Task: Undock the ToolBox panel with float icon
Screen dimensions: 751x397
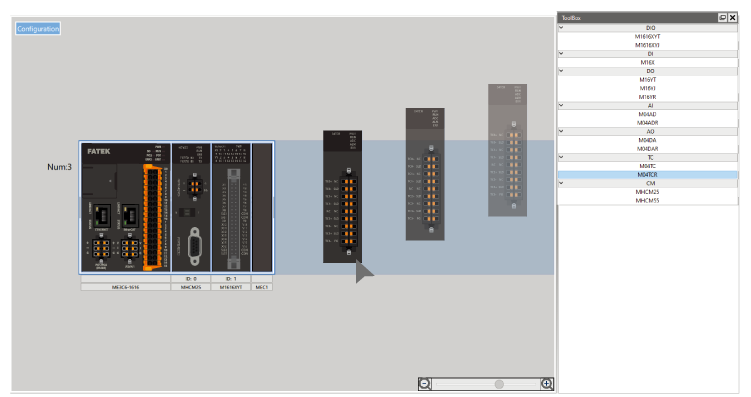Action: click(722, 18)
